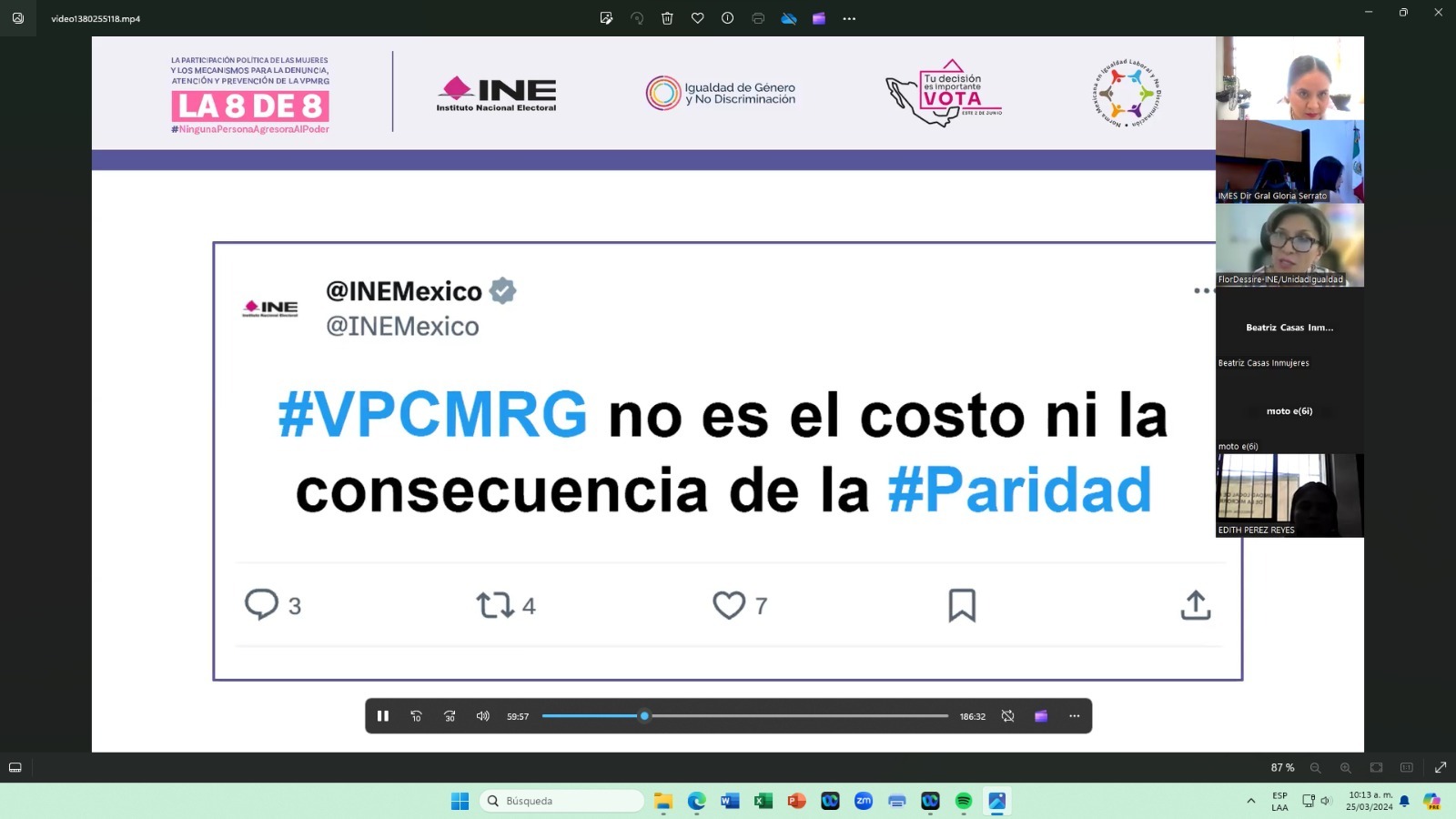Screen dimensions: 1456x819
Task: Open Clipchamp from the playback bar
Action: 1041,716
